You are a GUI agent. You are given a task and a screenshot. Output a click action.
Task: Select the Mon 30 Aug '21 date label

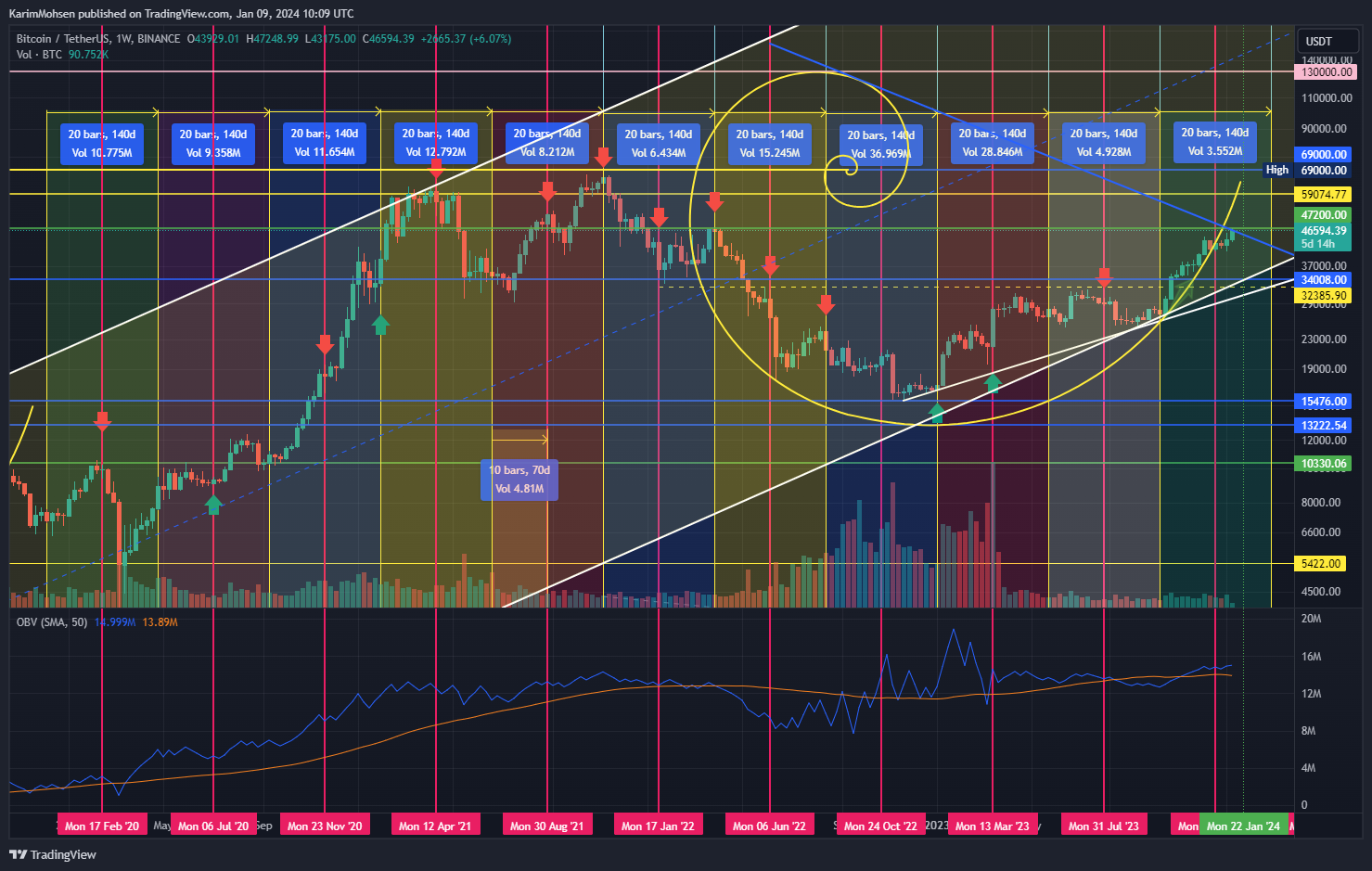tap(547, 826)
